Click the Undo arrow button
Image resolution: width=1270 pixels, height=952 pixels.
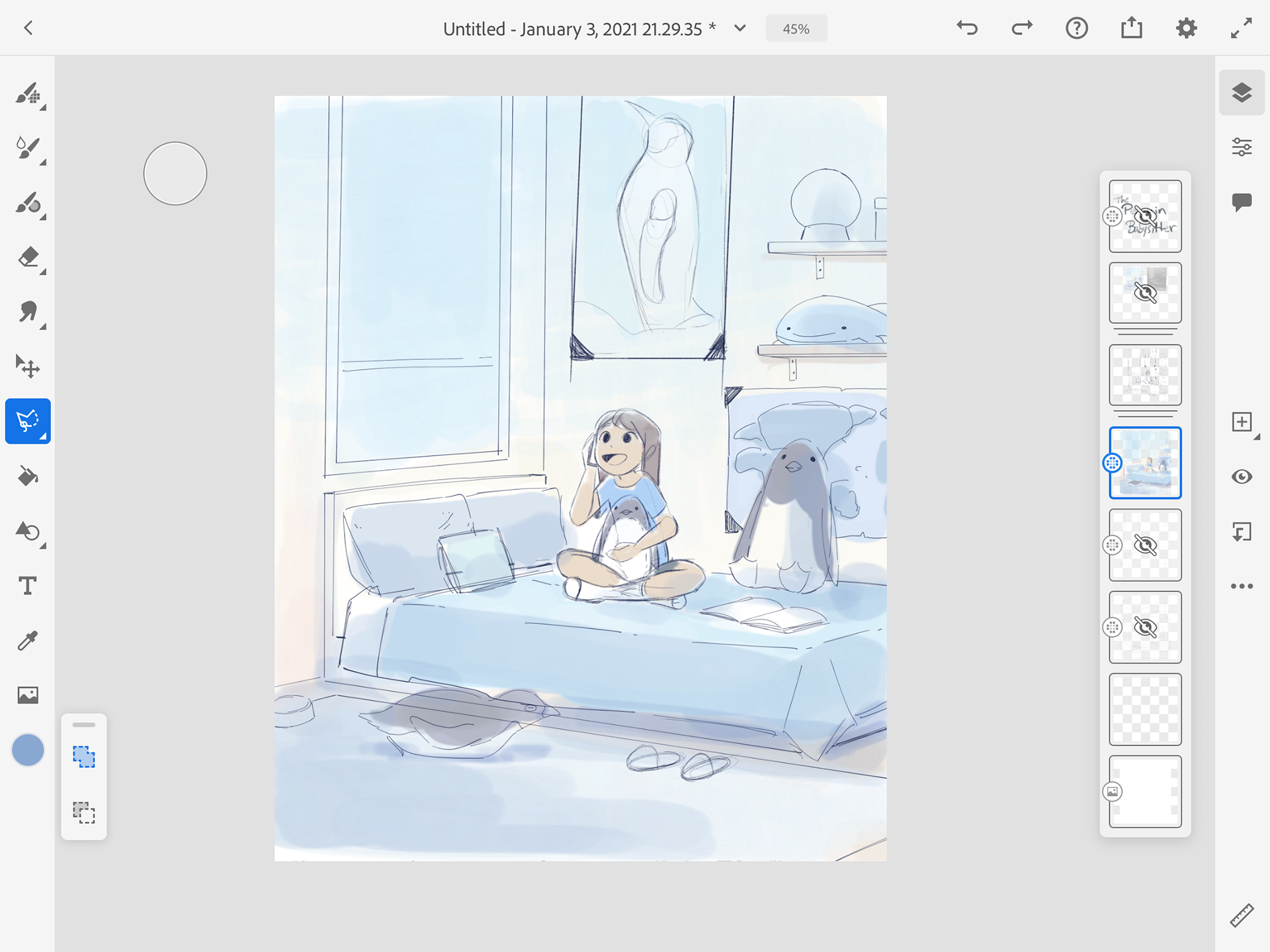(x=967, y=28)
